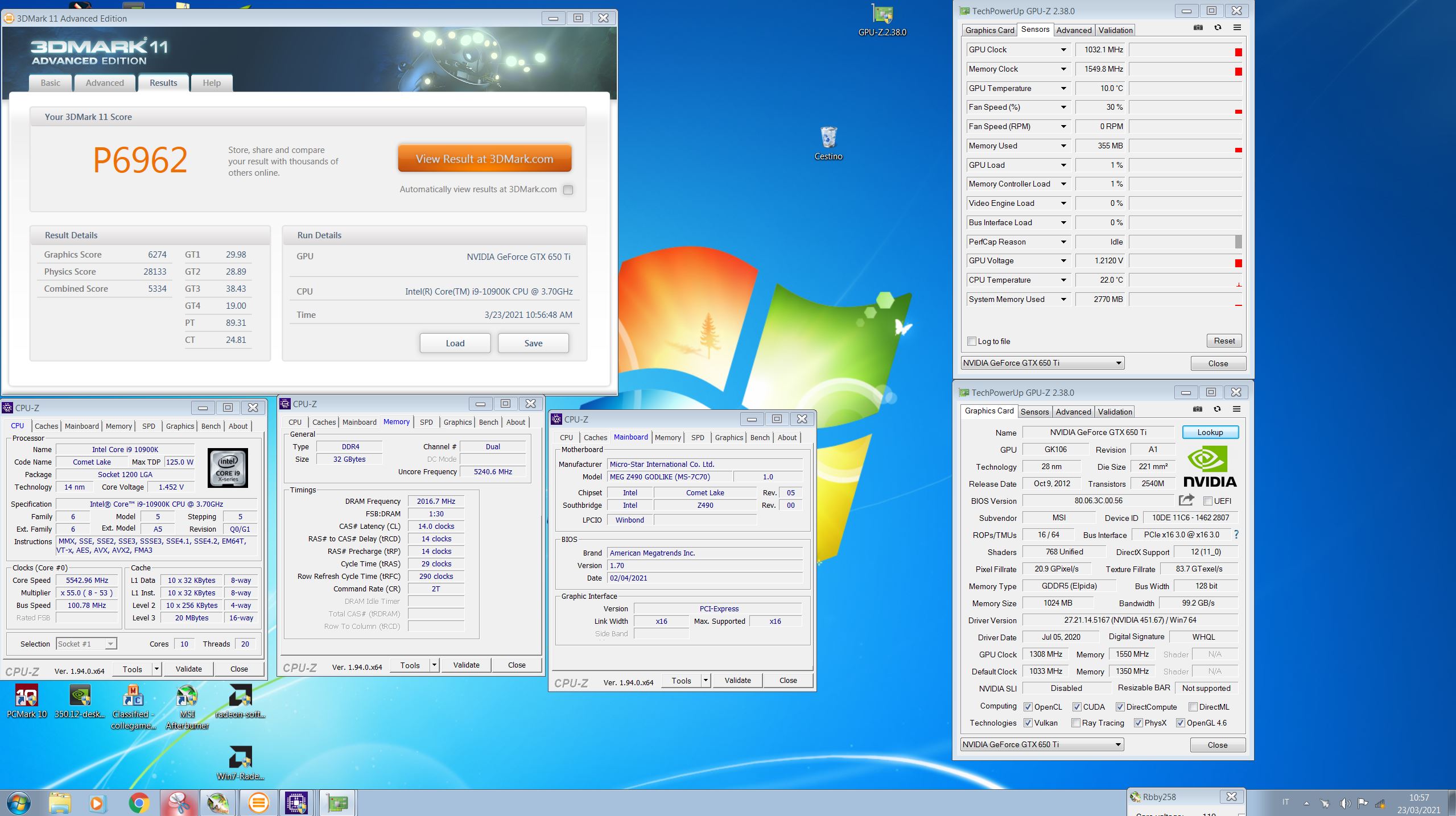The image size is (1456, 816).
Task: Expand PerfCap Reason sensor dropdown
Action: point(1063,242)
